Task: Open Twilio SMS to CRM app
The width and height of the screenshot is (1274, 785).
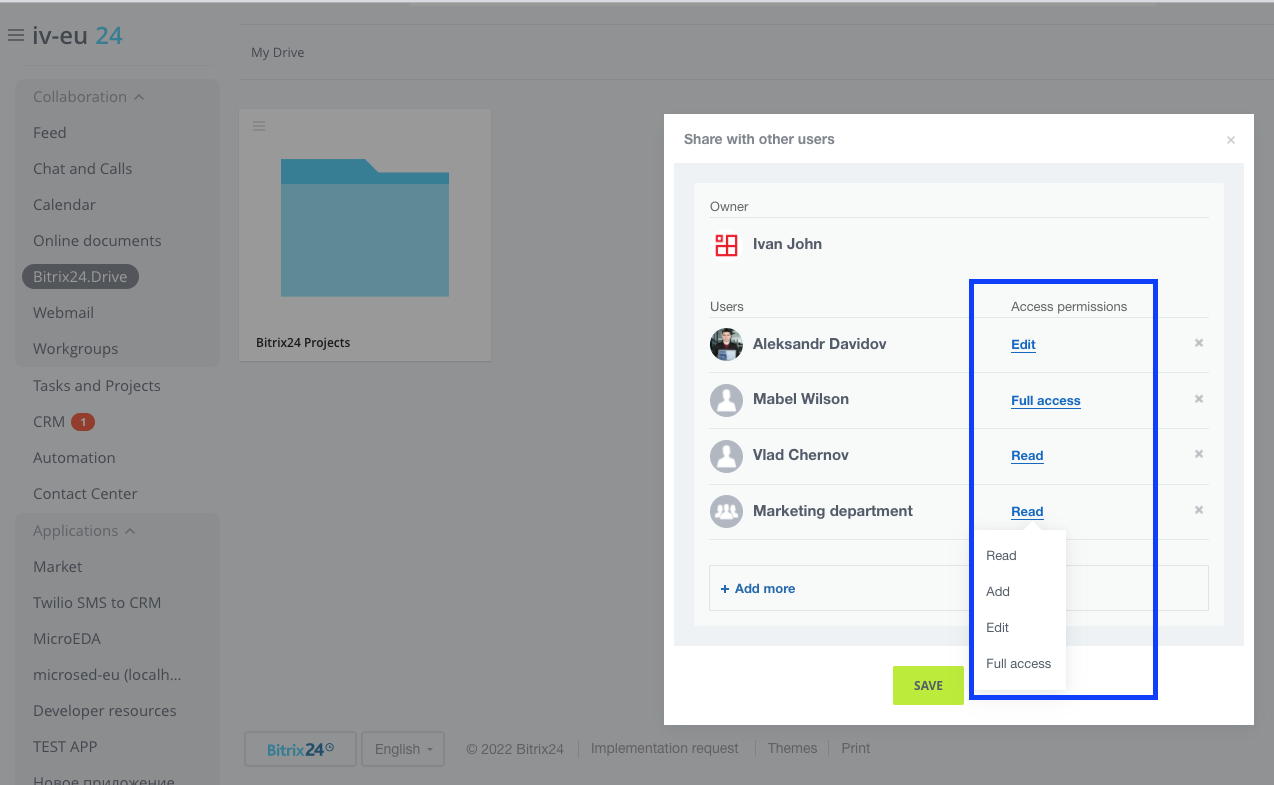Action: [97, 603]
